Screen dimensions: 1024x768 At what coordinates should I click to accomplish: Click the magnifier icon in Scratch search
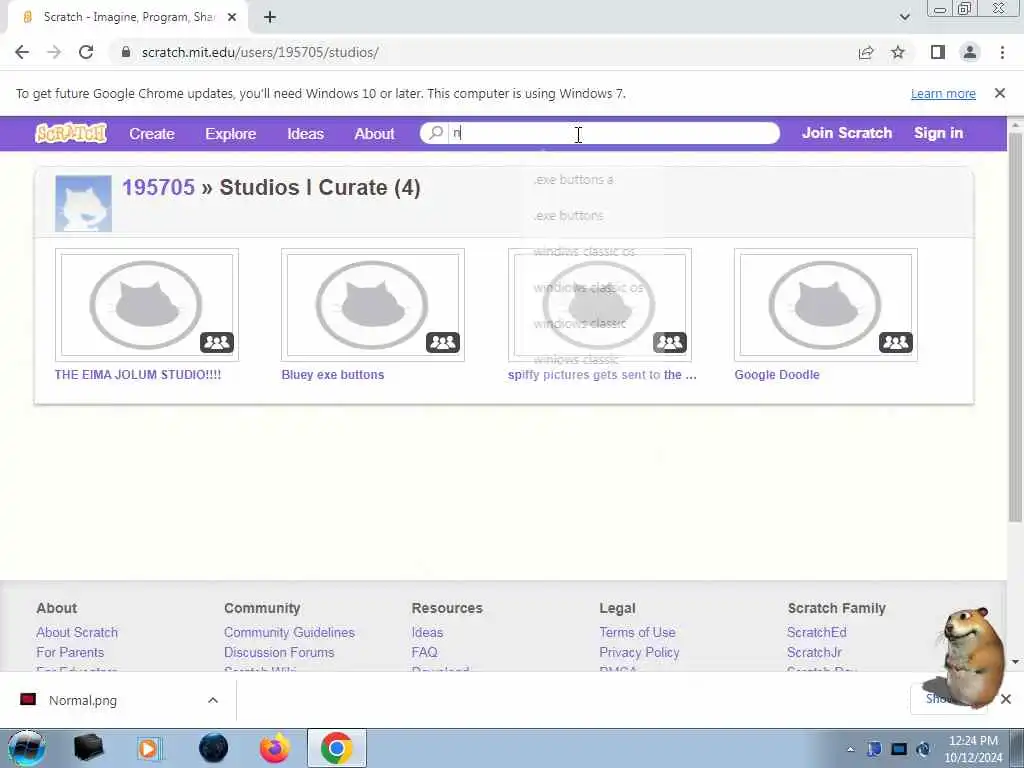click(x=436, y=133)
